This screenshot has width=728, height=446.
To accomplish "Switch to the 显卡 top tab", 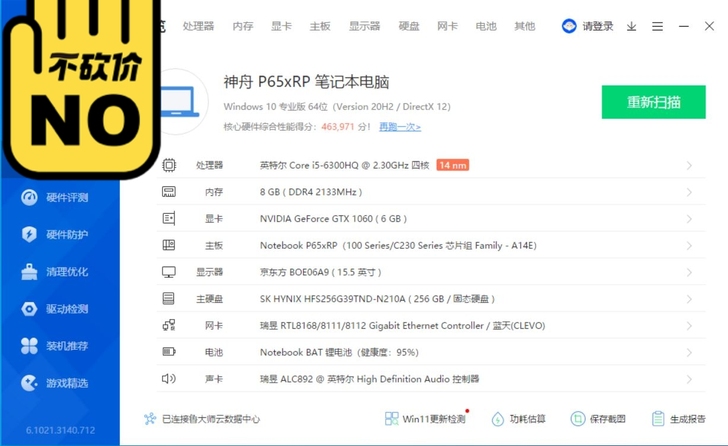I will [281, 26].
